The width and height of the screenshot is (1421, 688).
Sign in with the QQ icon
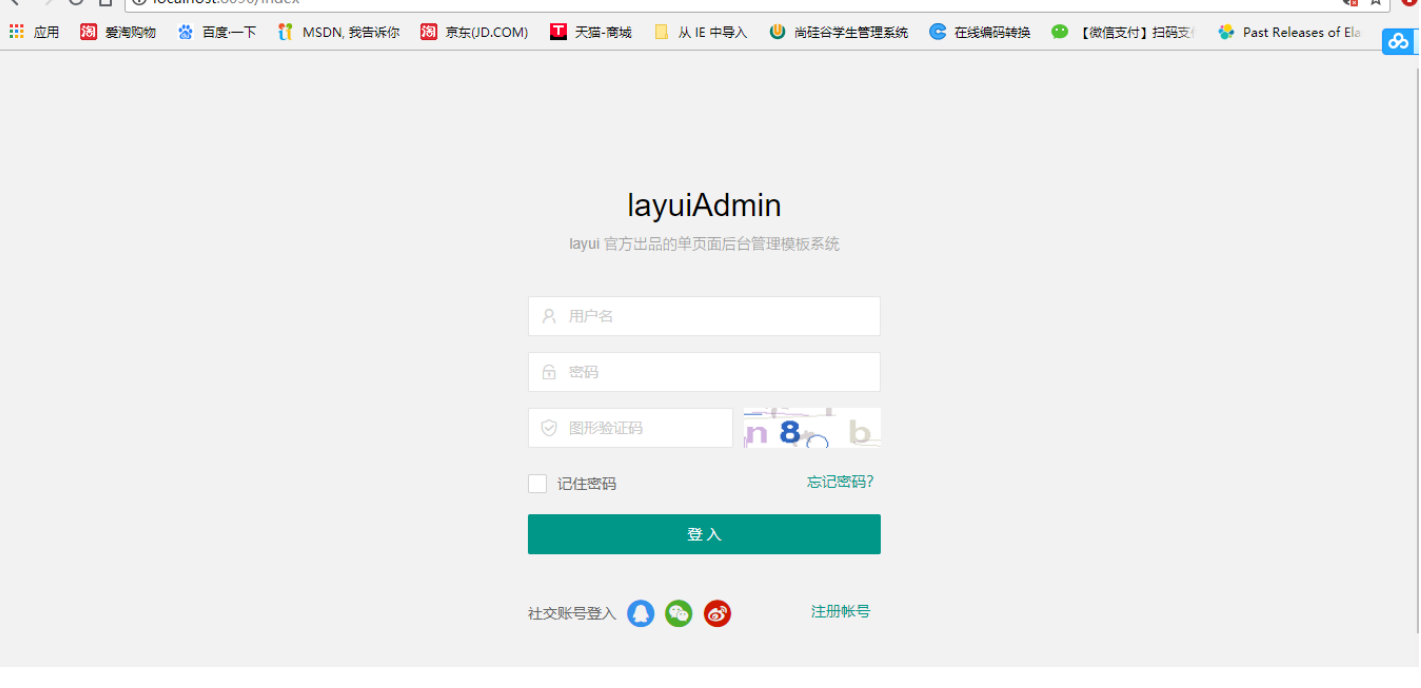[641, 613]
